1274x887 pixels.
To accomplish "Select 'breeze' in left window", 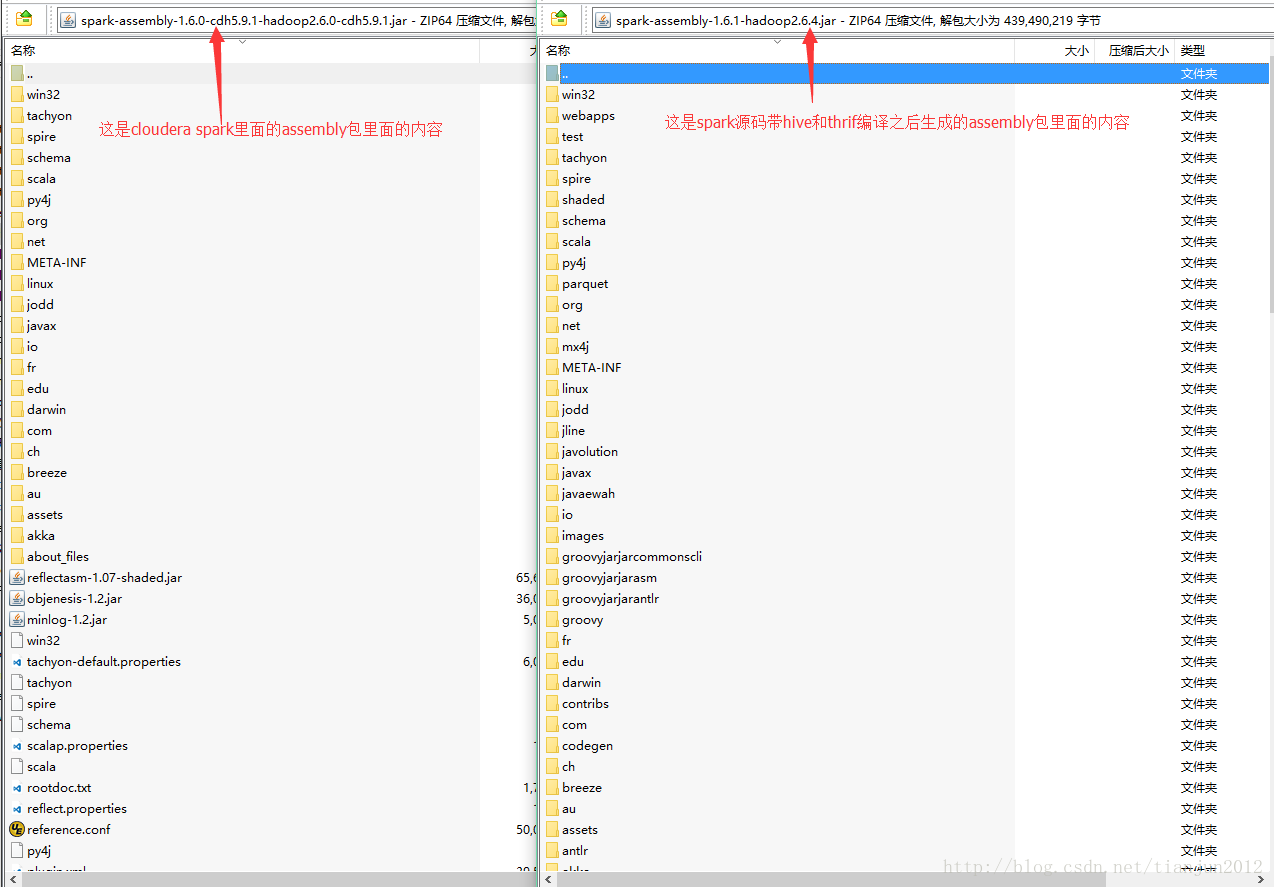I will [x=47, y=472].
